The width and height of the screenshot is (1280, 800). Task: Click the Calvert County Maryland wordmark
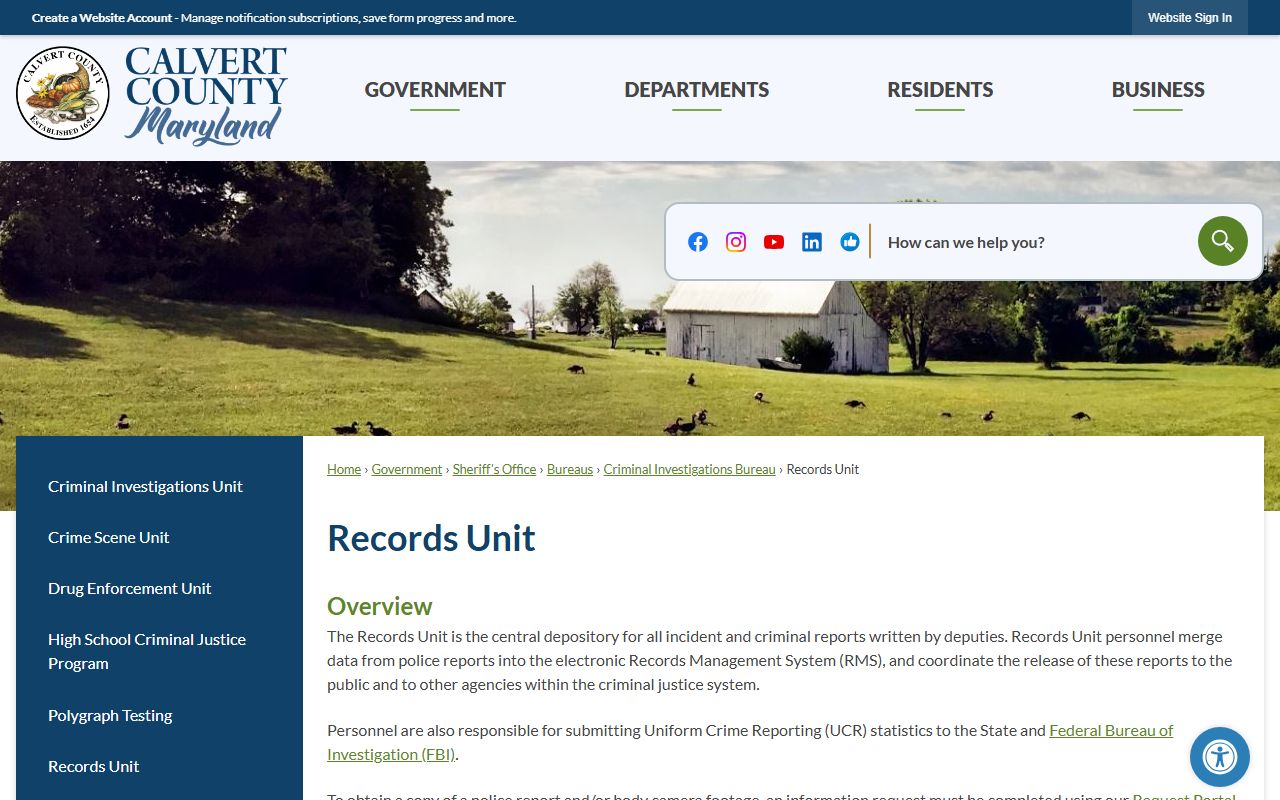(x=206, y=96)
